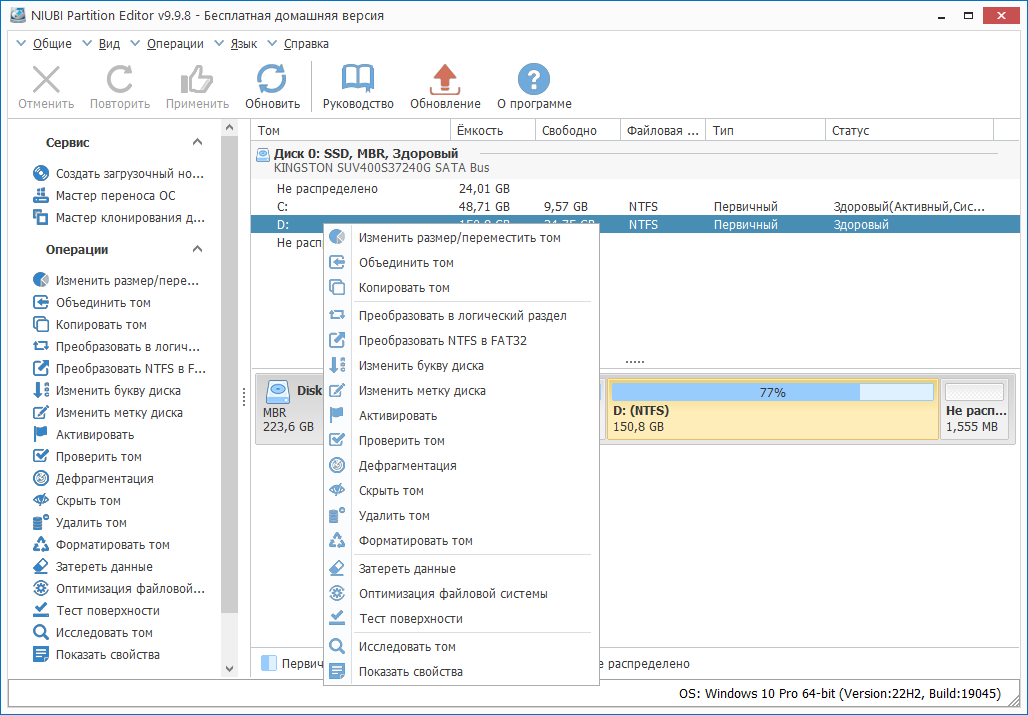Image resolution: width=1028 pixels, height=715 pixels.
Task: Collapse the Операции section chevron
Action: click(x=197, y=249)
